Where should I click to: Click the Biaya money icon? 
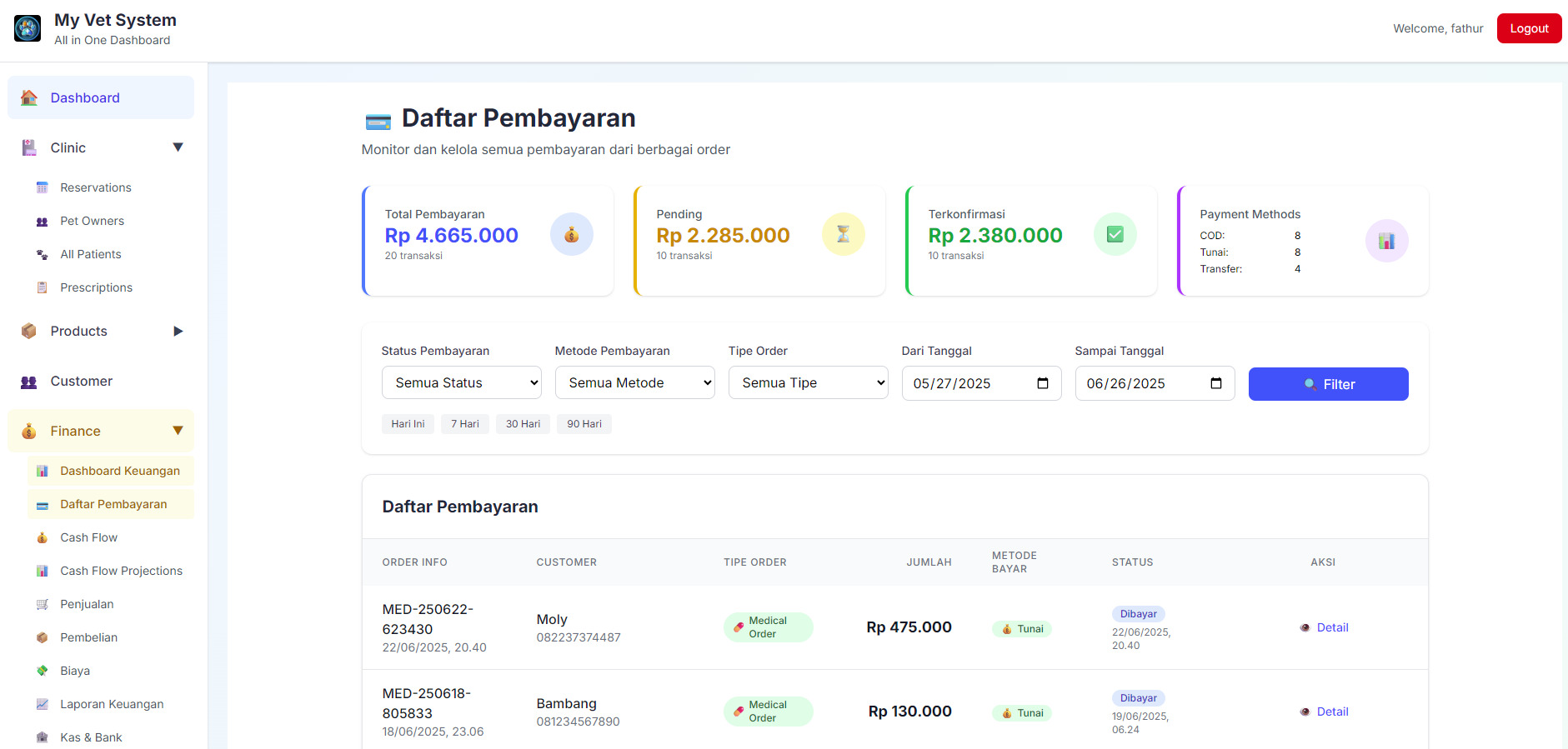point(43,671)
